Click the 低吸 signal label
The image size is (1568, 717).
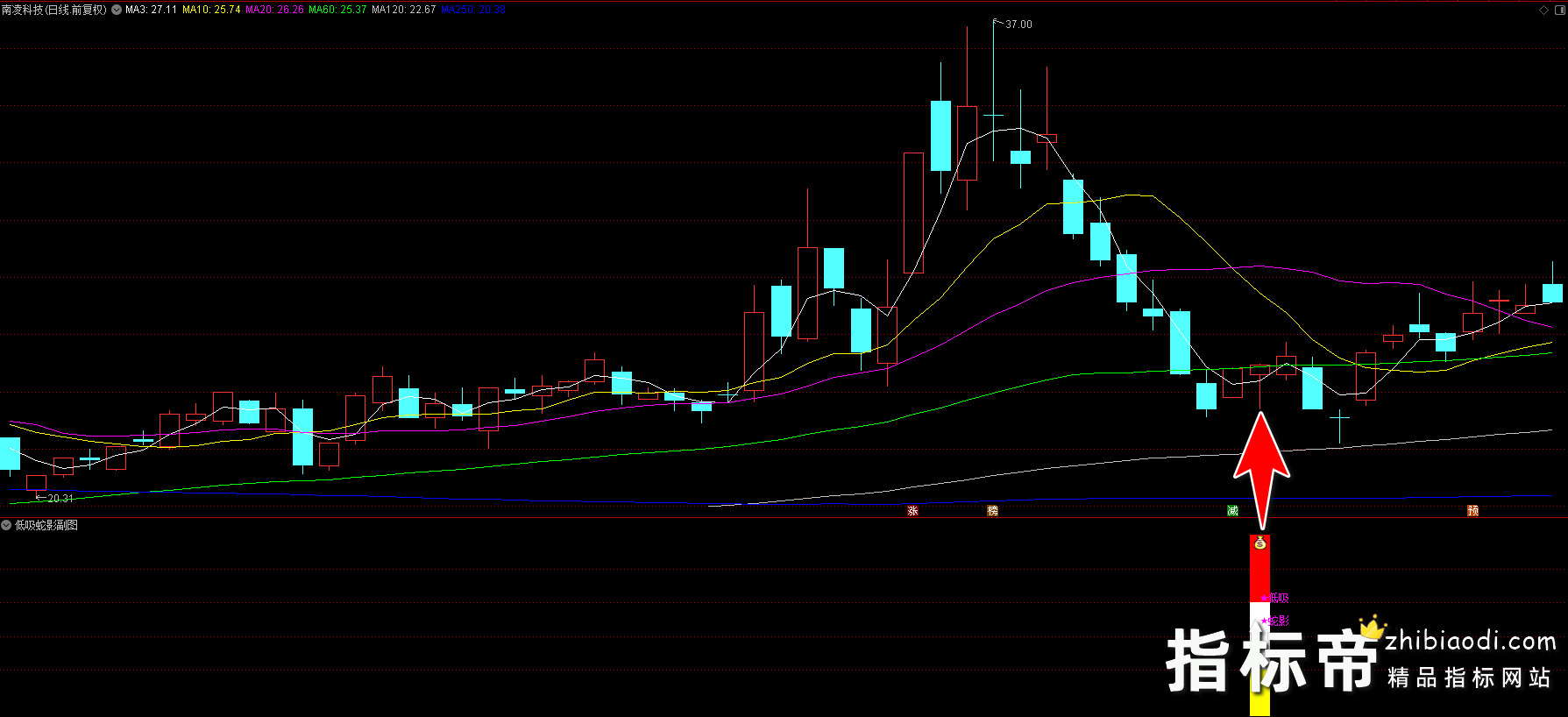tap(1279, 598)
